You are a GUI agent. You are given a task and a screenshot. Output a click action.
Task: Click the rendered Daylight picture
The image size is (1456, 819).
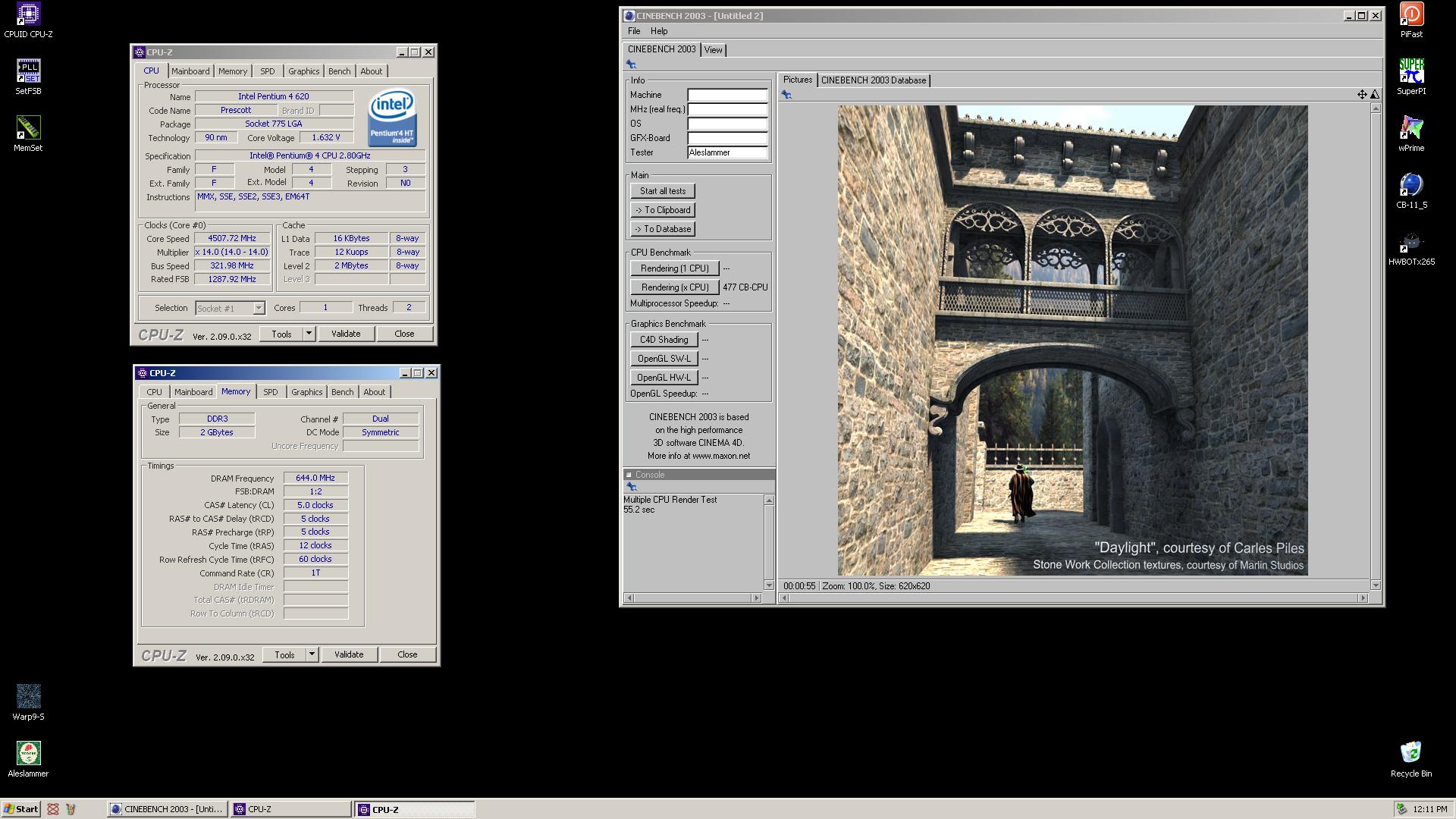pos(1072,340)
